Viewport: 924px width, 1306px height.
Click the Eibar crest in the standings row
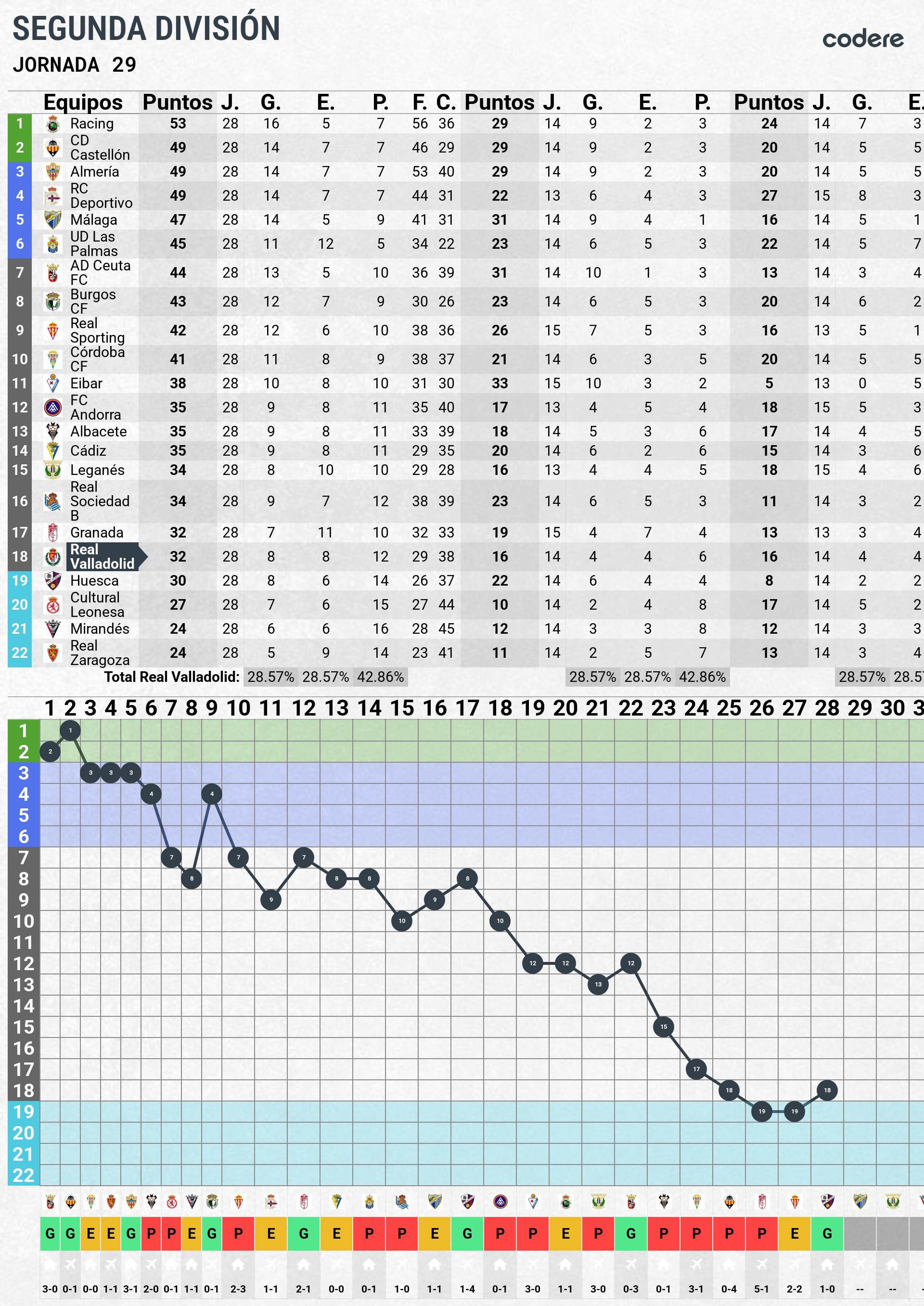point(52,384)
